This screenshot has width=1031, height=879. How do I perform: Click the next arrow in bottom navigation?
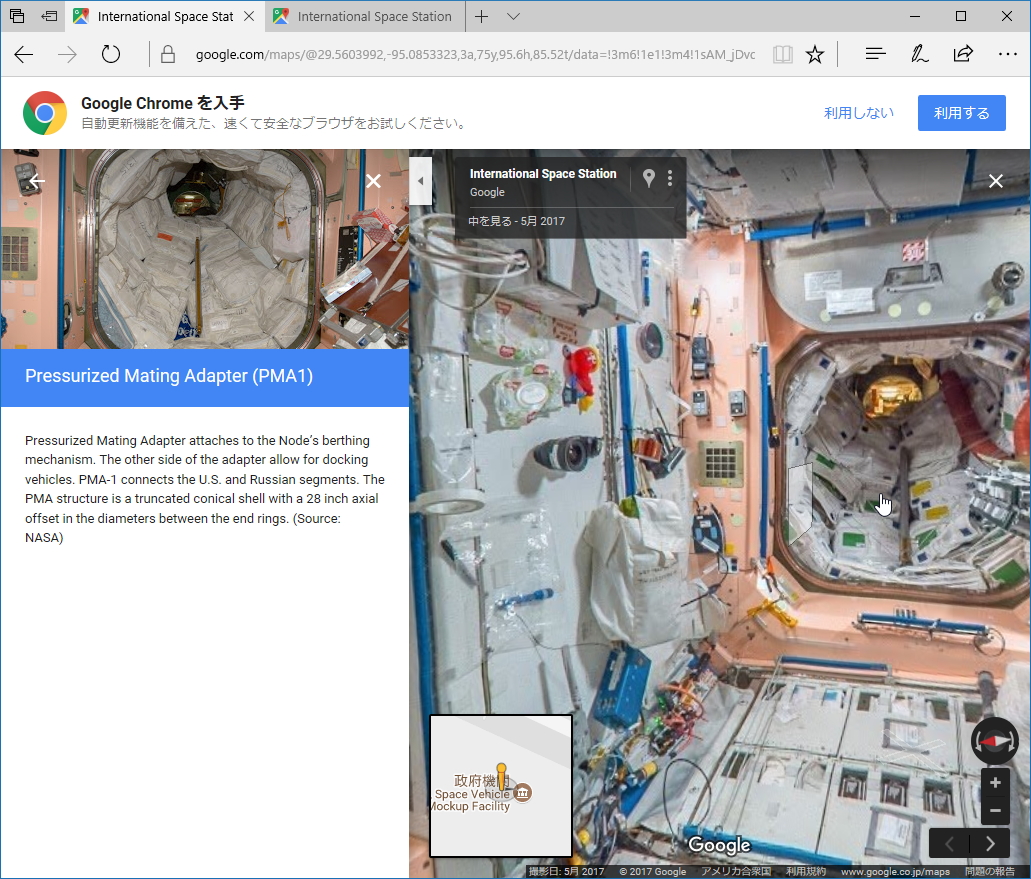(990, 843)
